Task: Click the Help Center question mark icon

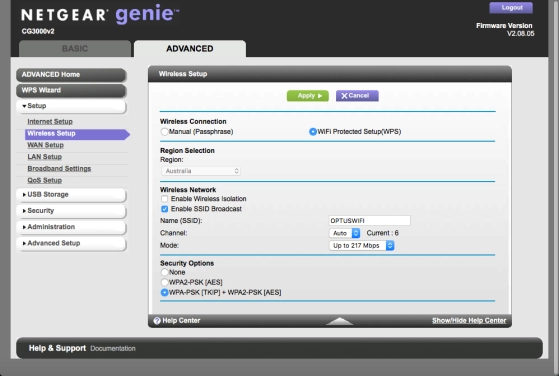Action: point(157,321)
